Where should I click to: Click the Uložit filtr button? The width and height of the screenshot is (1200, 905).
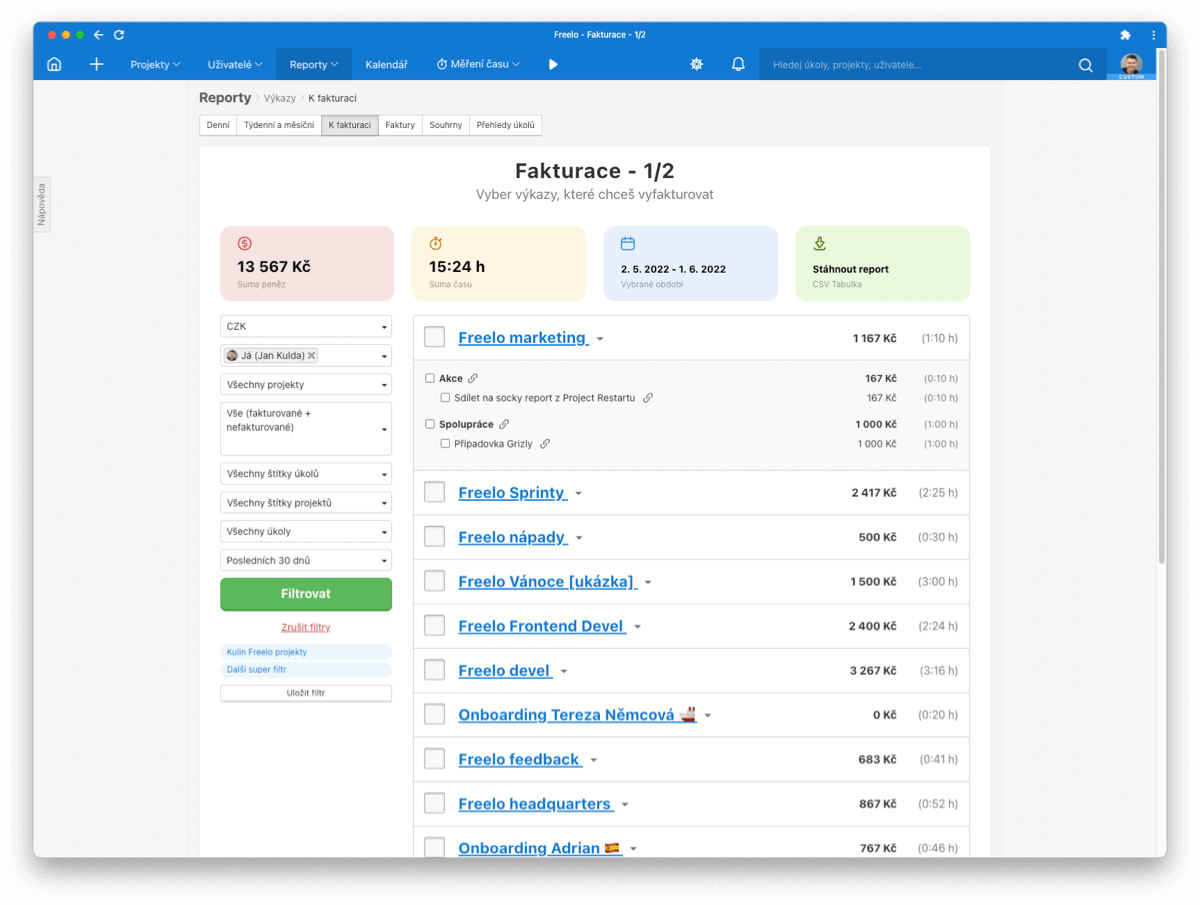(306, 693)
